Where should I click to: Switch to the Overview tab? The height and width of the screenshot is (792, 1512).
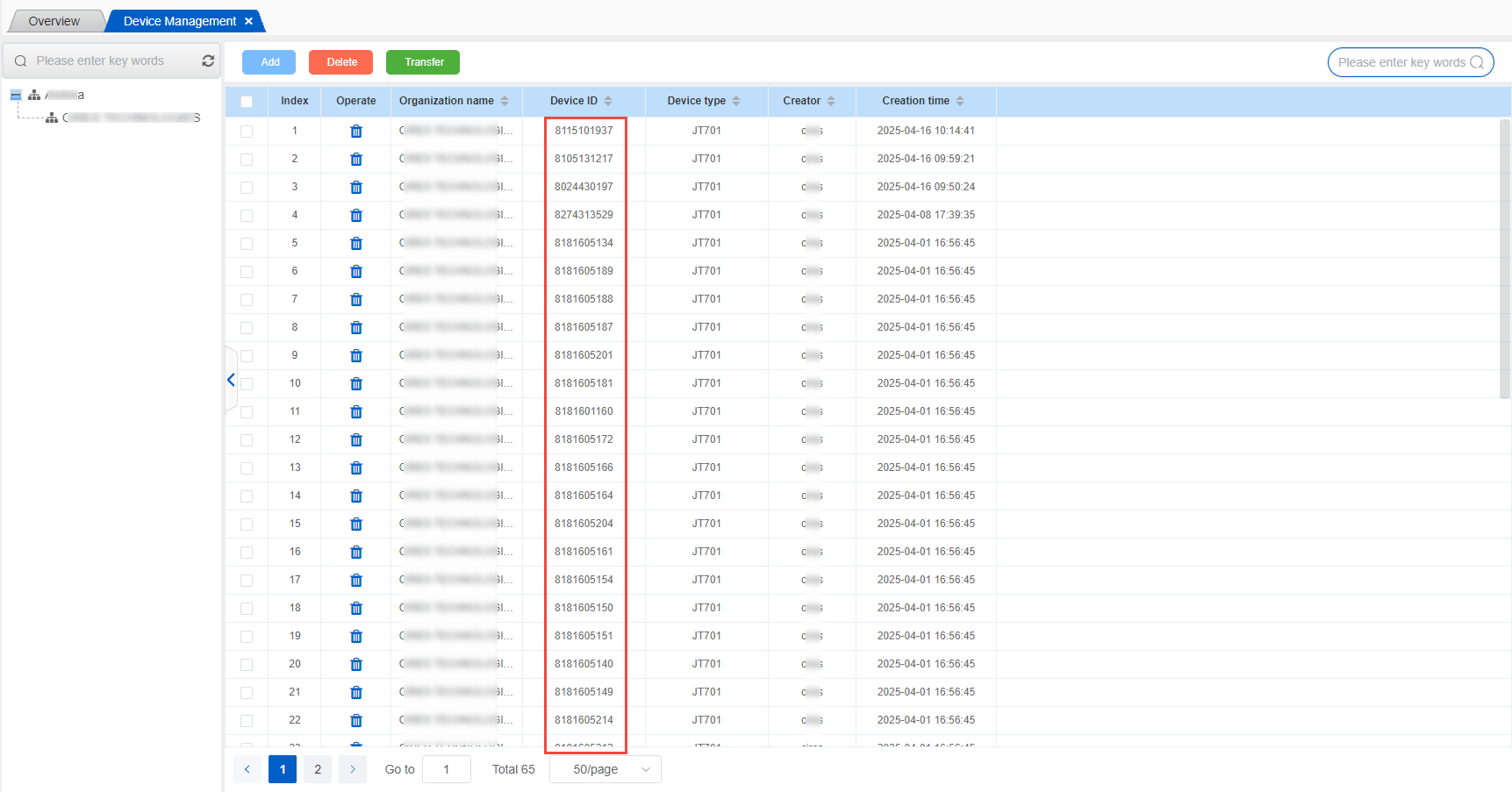[54, 21]
